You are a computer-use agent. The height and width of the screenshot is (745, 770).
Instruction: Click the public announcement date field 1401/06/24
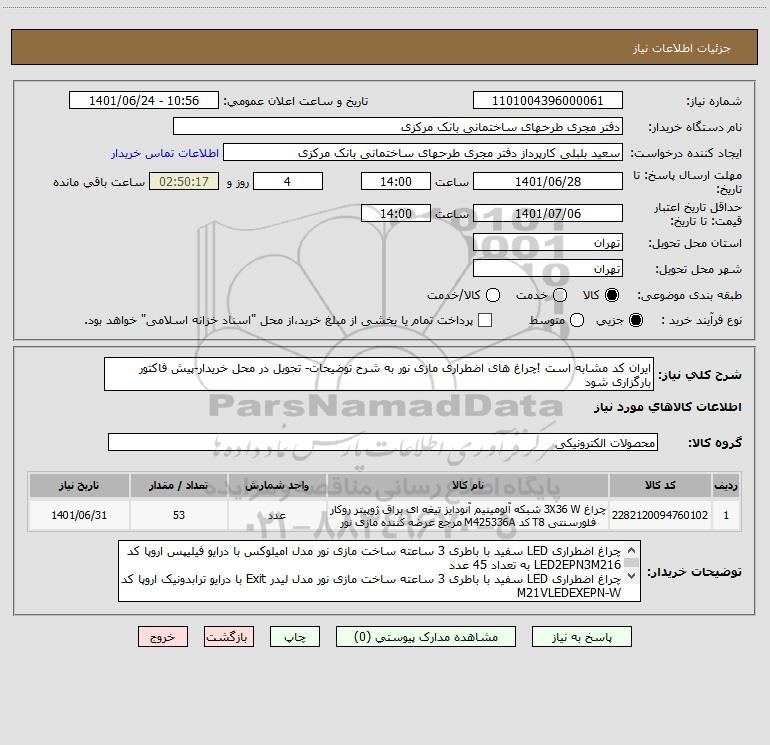144,101
